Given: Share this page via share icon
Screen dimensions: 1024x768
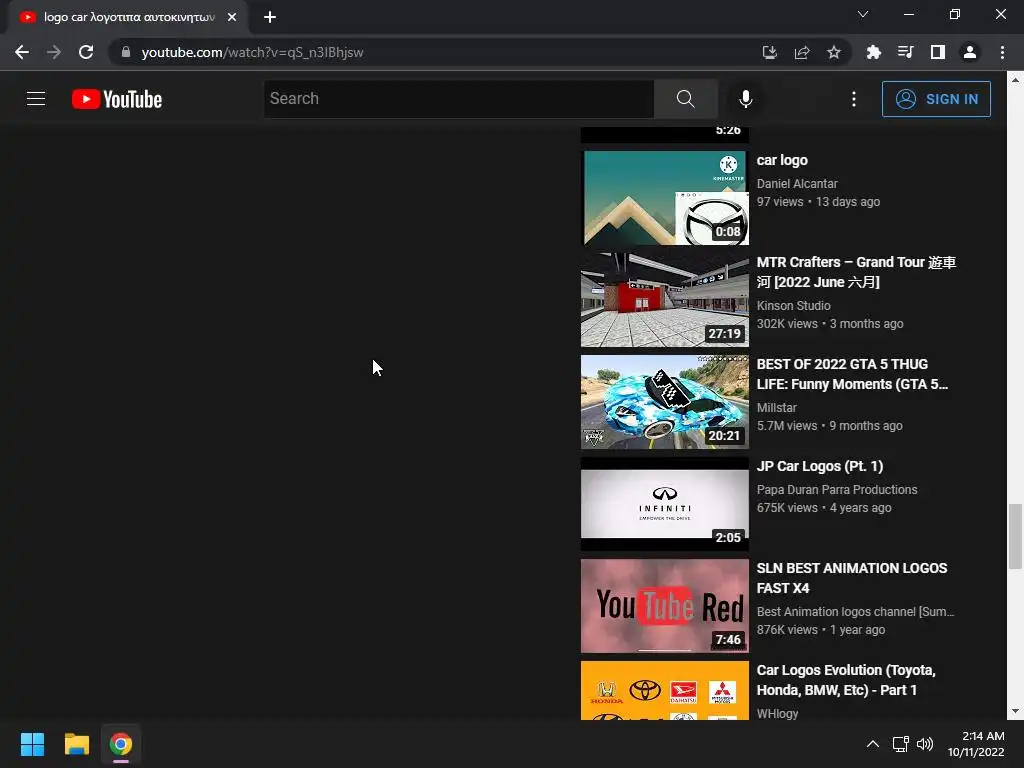Looking at the screenshot, I should [802, 52].
